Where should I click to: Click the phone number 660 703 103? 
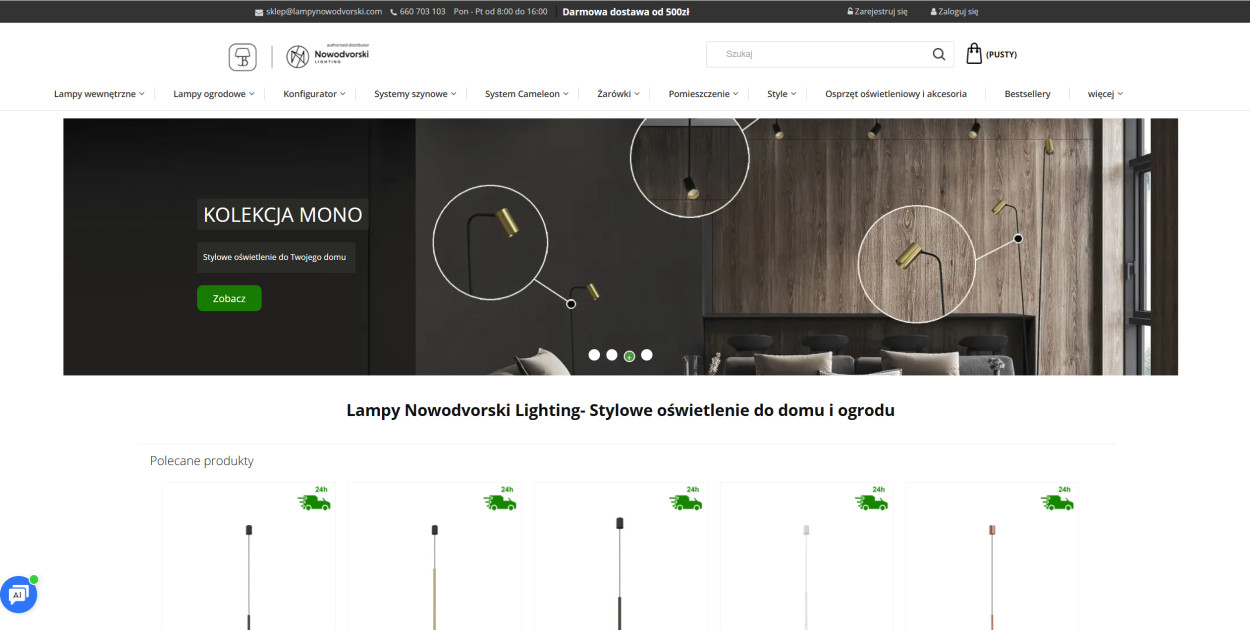coord(422,12)
